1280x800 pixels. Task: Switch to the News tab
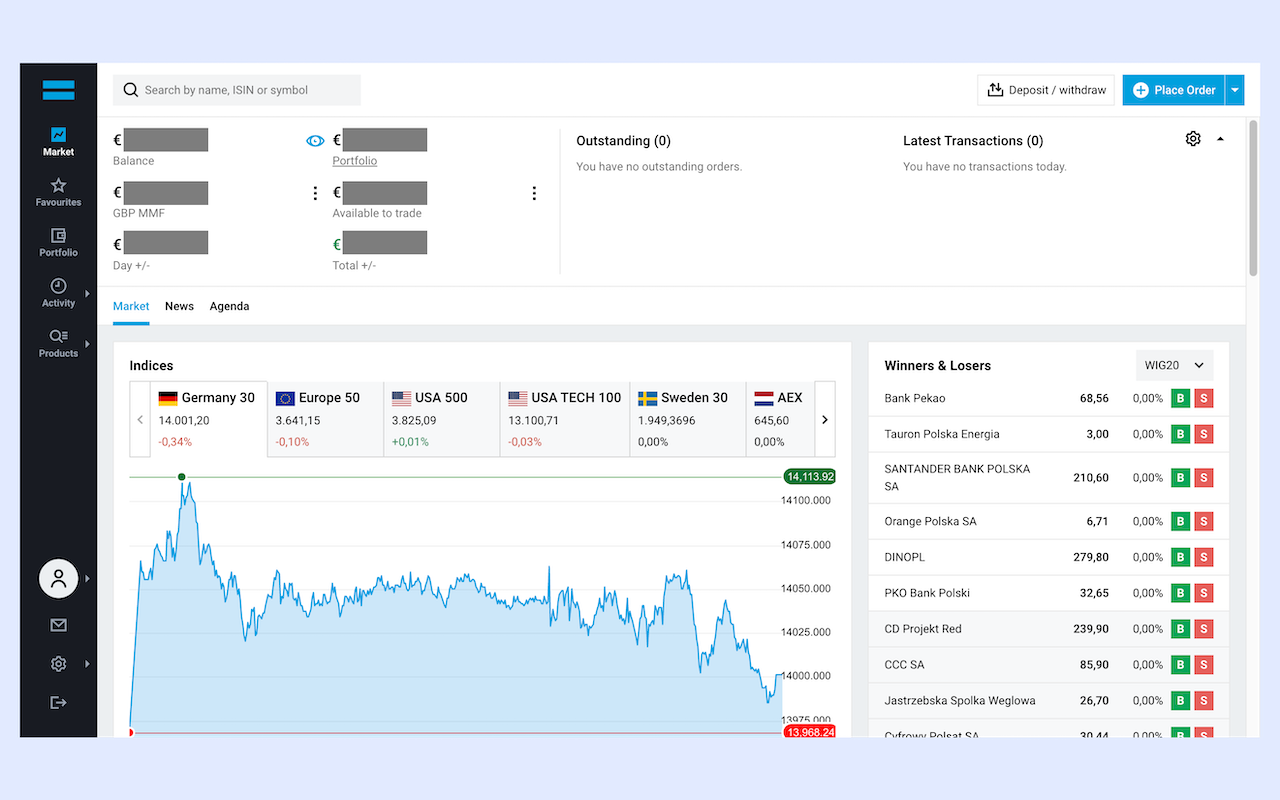click(x=179, y=306)
